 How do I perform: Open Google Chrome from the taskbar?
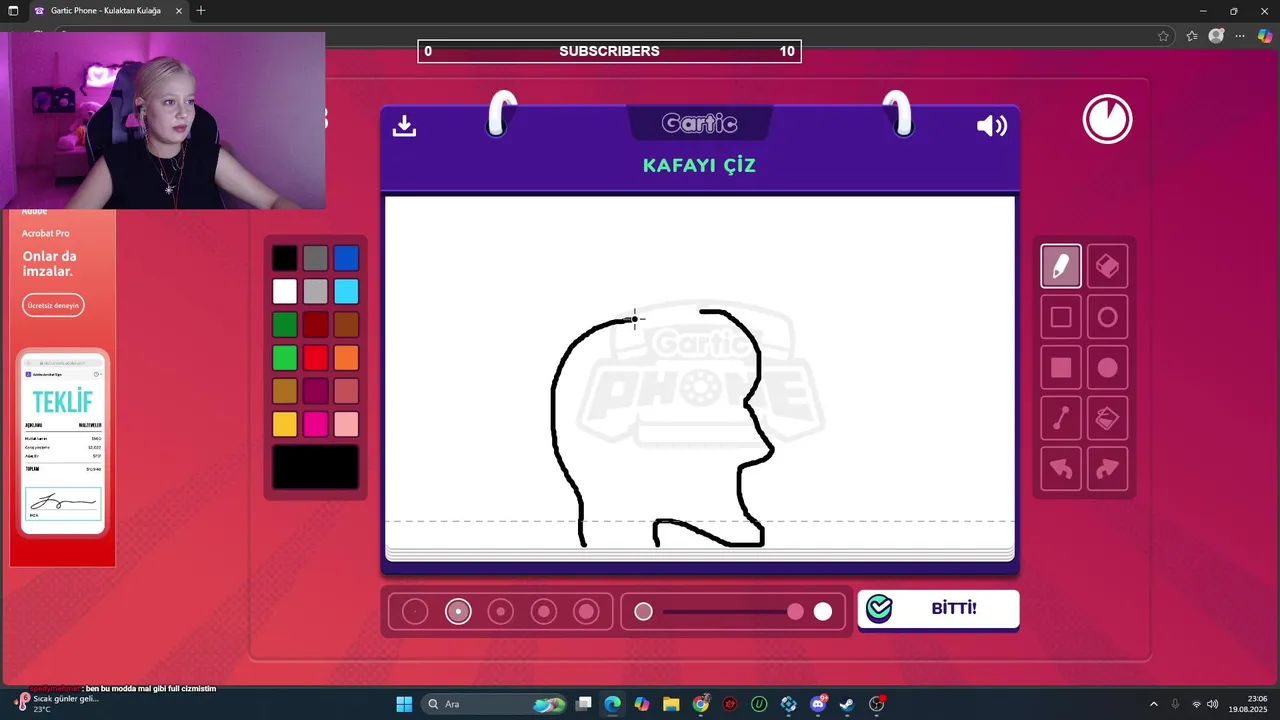(x=701, y=704)
